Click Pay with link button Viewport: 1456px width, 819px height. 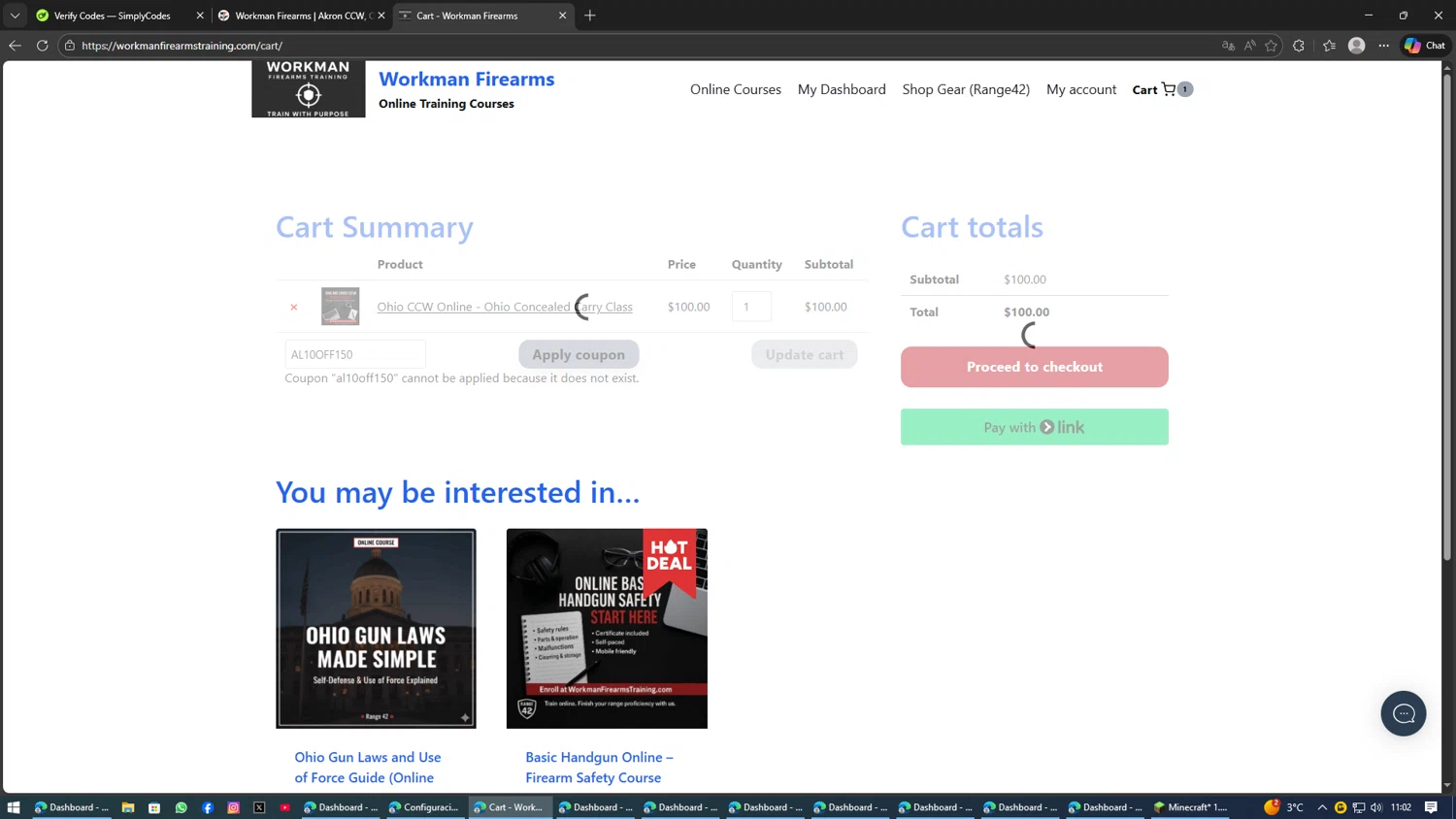pos(1035,427)
